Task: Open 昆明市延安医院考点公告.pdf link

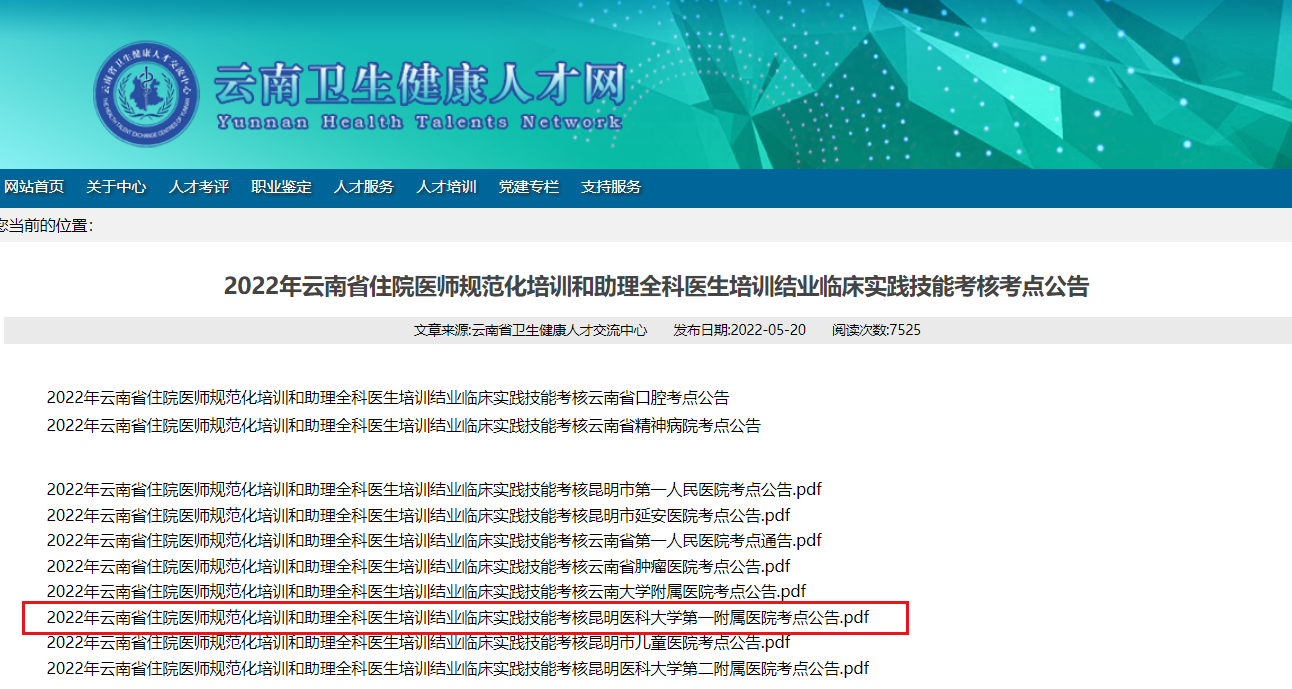Action: [x=418, y=516]
